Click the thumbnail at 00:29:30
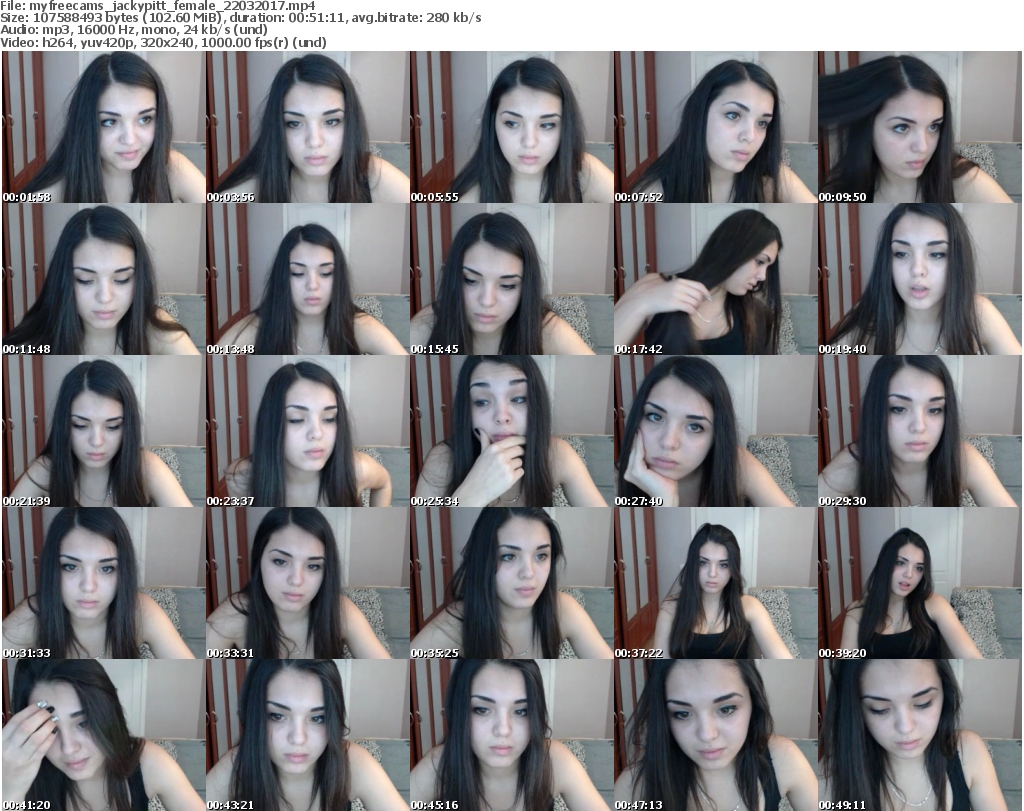 pos(920,432)
